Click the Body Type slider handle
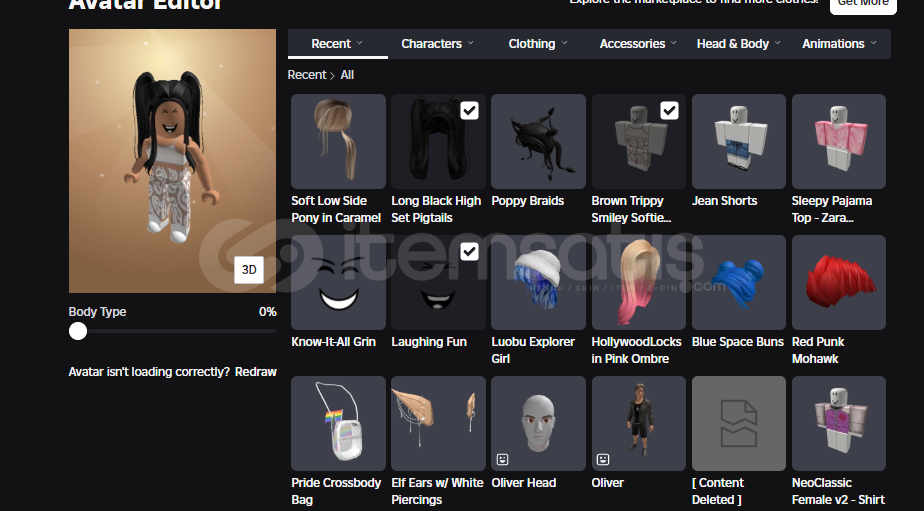924x511 pixels. (78, 331)
